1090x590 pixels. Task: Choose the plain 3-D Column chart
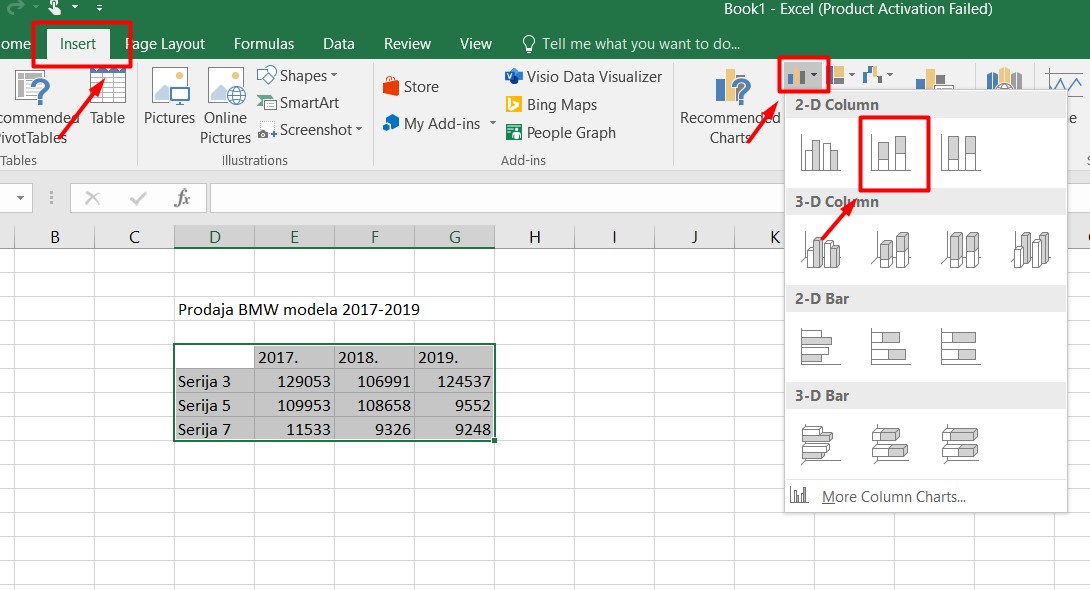[x=1031, y=249]
